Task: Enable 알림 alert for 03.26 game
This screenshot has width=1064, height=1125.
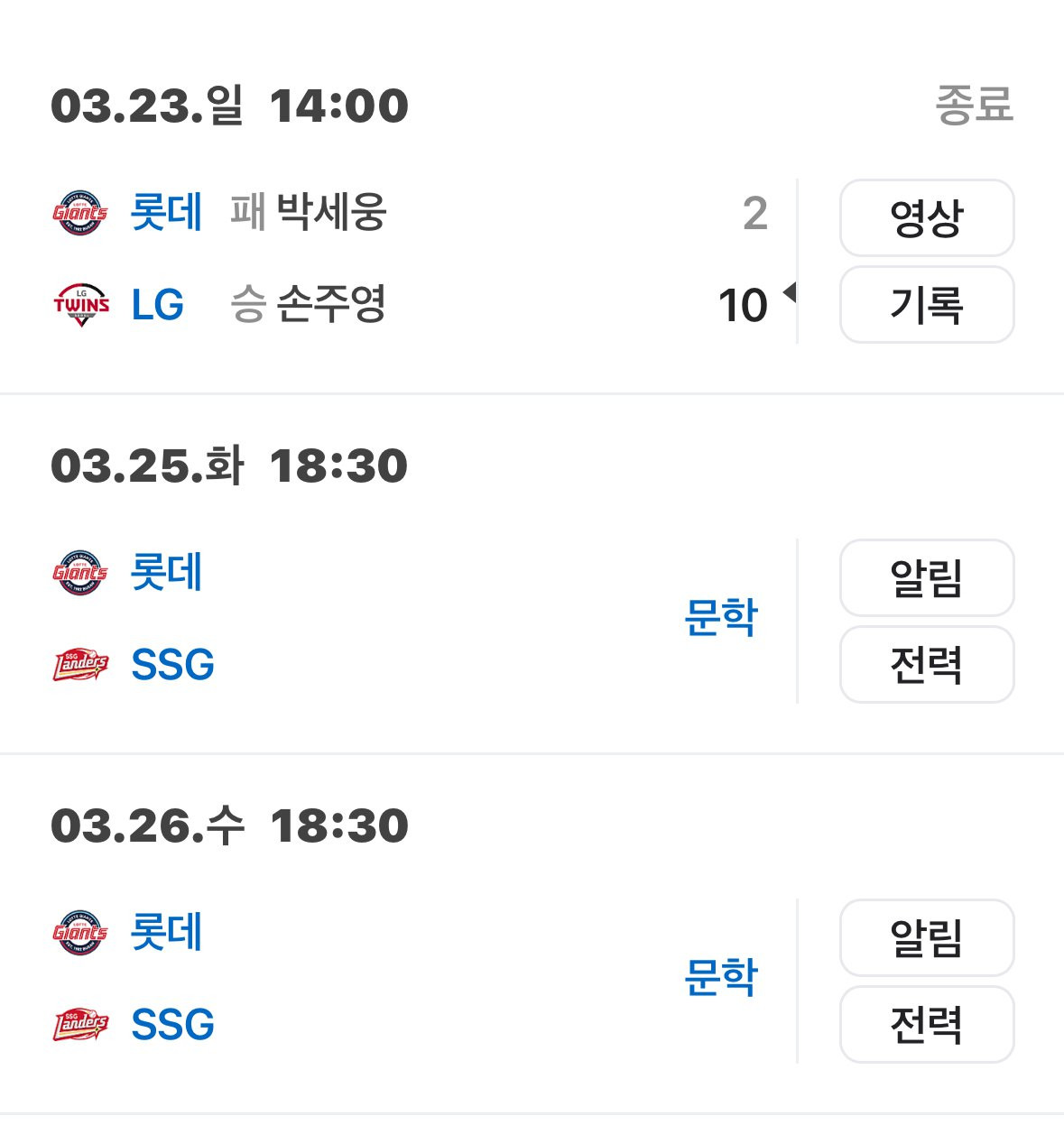Action: pos(926,938)
